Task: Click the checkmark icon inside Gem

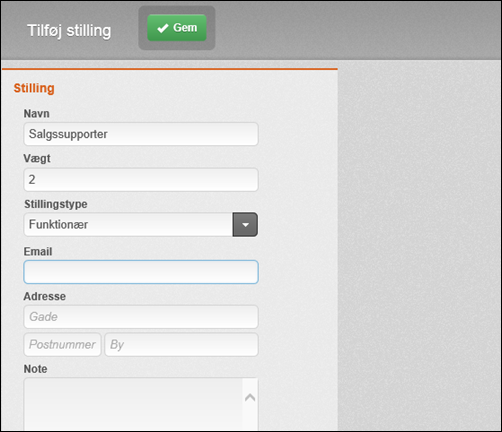Action: click(x=162, y=28)
